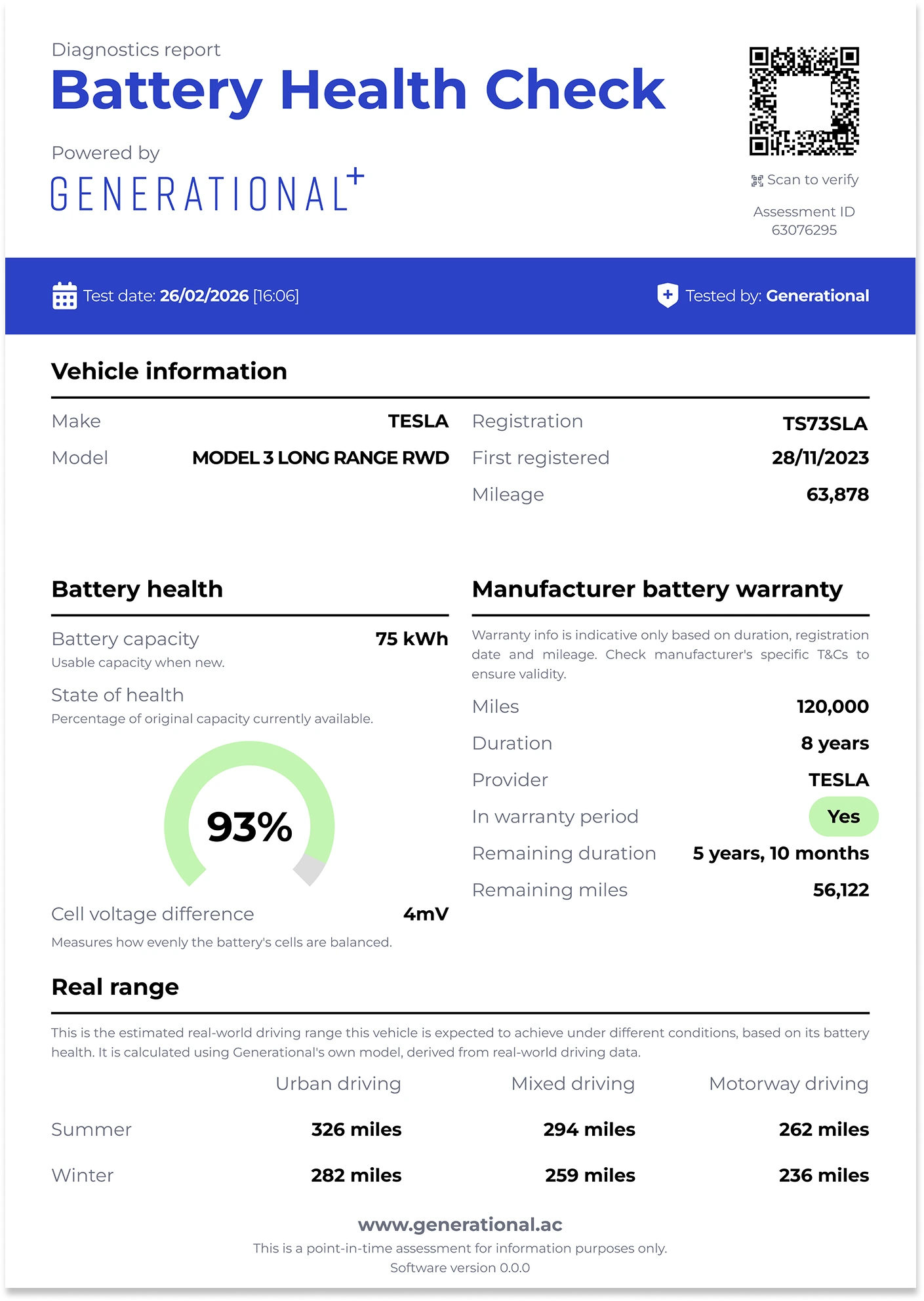Screen dimensions: 924x1301
Task: Click battery capacity value 75 kWh
Action: point(412,639)
